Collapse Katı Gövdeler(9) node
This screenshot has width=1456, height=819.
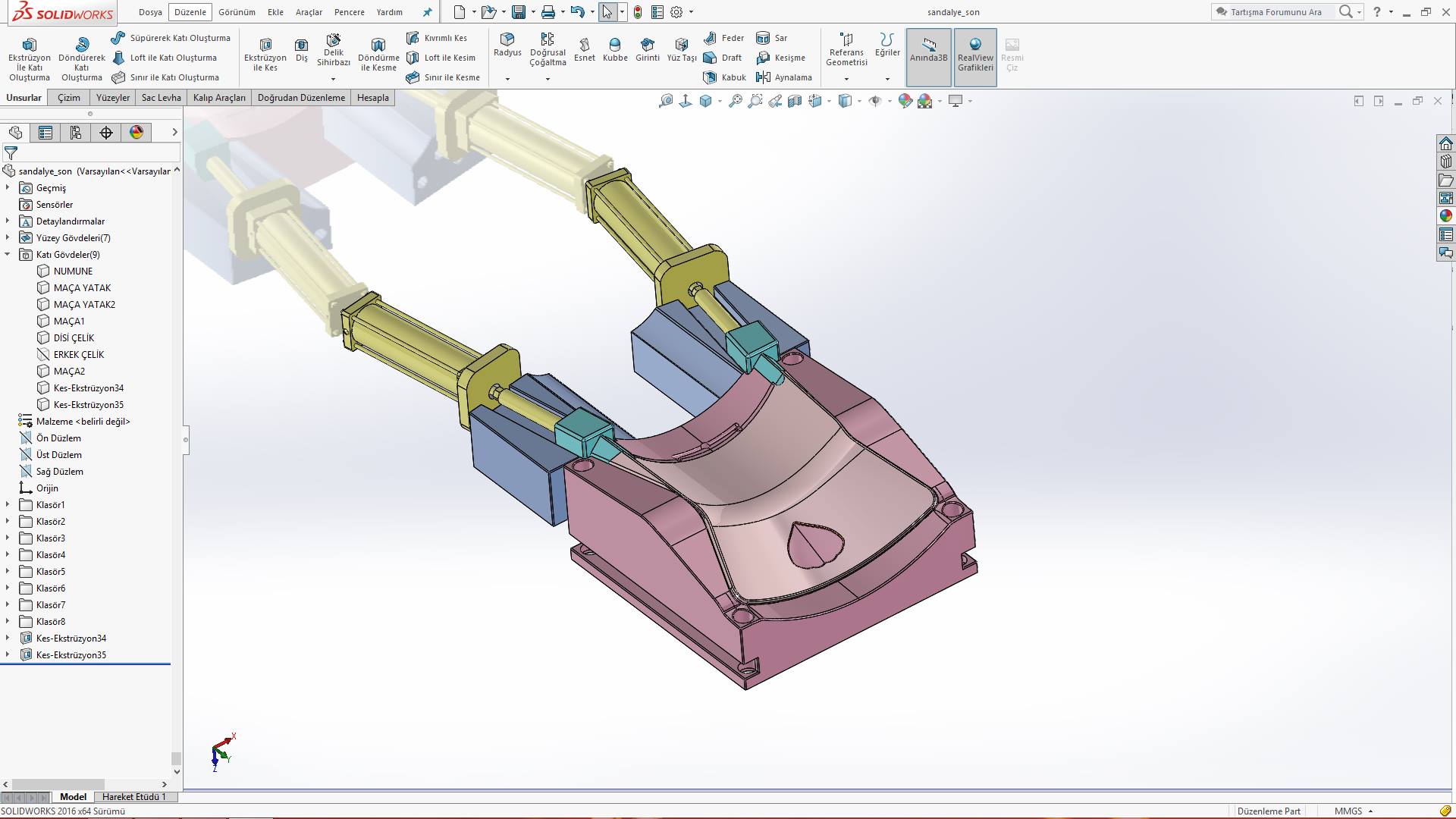[8, 254]
